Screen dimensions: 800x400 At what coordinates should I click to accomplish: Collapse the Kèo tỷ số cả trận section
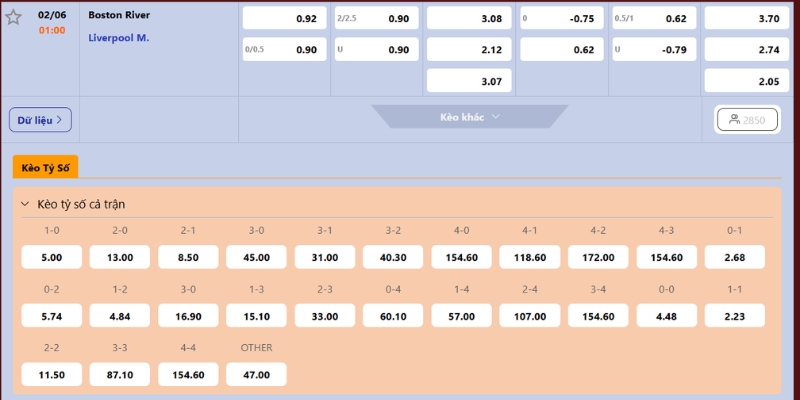click(x=25, y=205)
